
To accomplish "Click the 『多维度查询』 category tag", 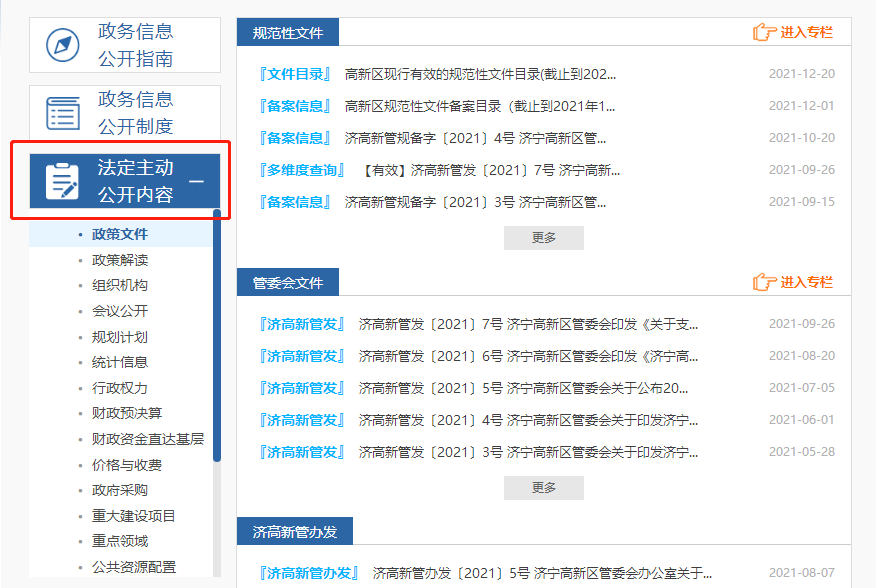I will point(302,170).
